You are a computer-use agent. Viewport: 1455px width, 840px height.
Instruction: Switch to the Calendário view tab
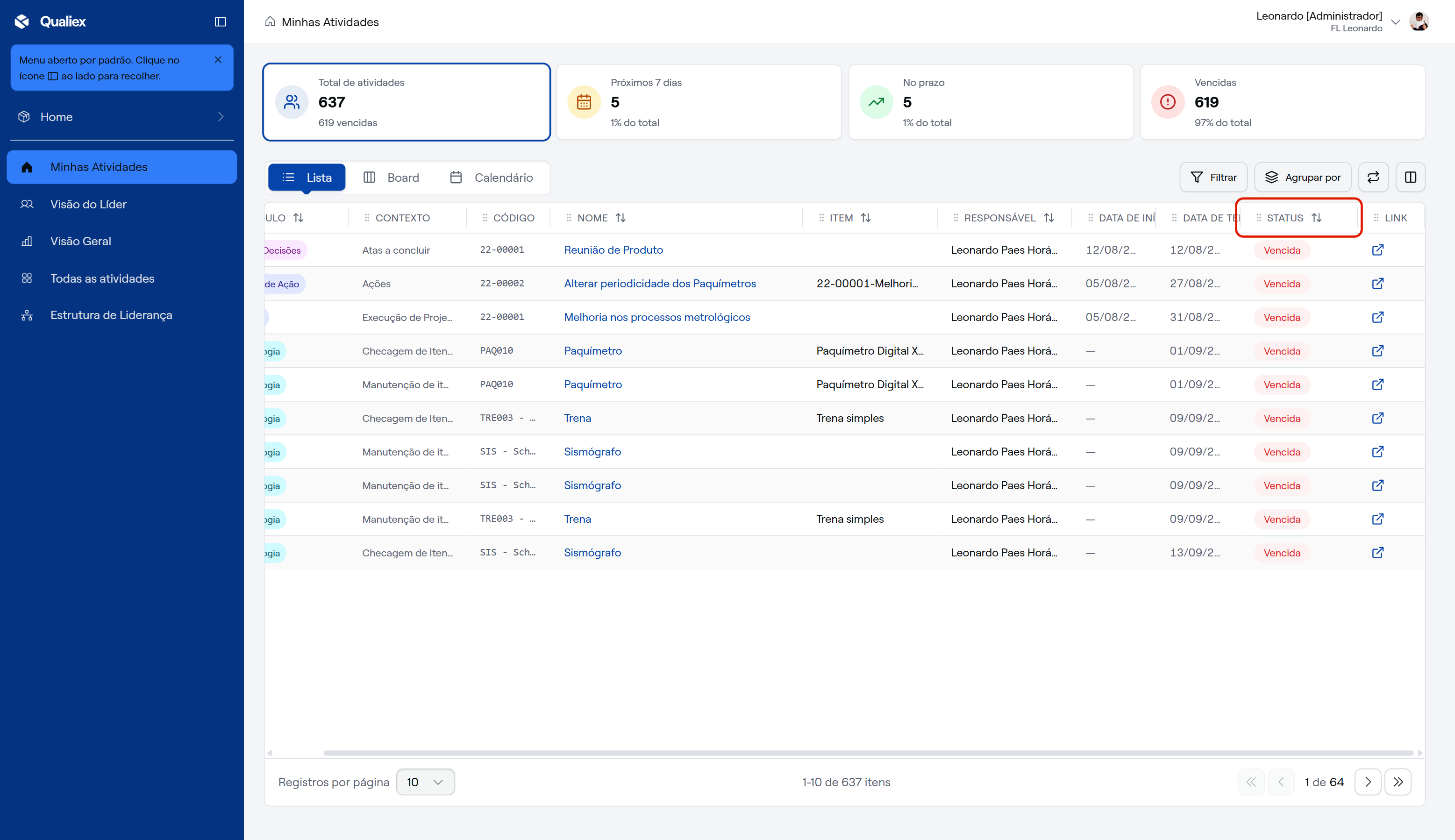(491, 177)
